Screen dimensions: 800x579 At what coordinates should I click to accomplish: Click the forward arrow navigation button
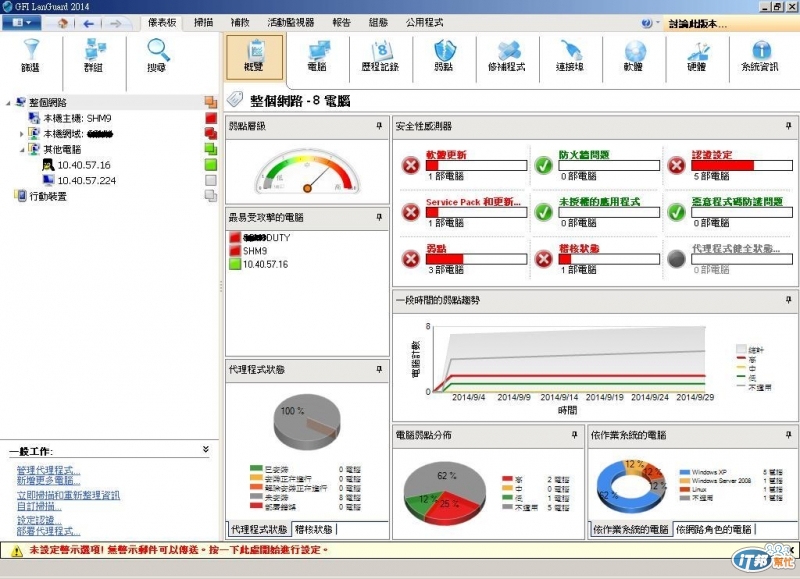point(116,23)
